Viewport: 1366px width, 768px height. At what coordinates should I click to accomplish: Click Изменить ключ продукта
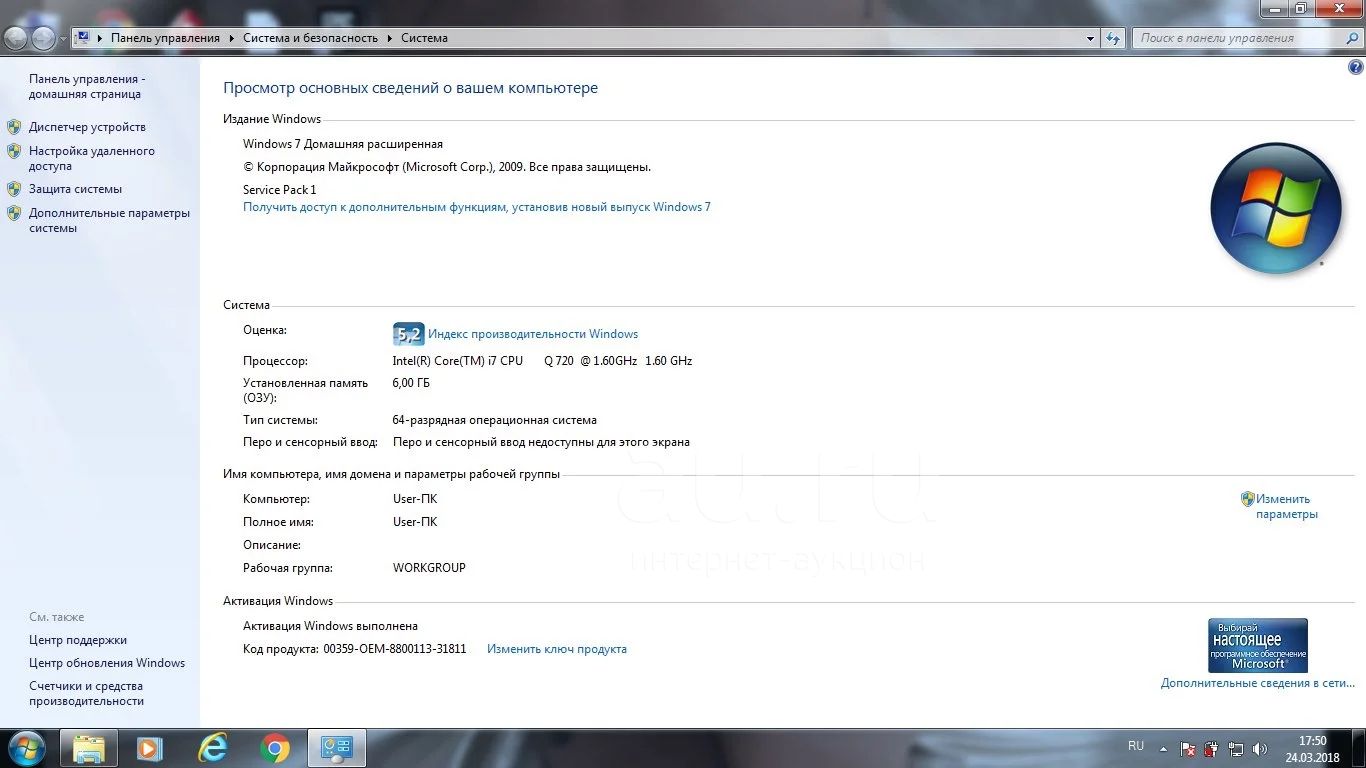557,649
